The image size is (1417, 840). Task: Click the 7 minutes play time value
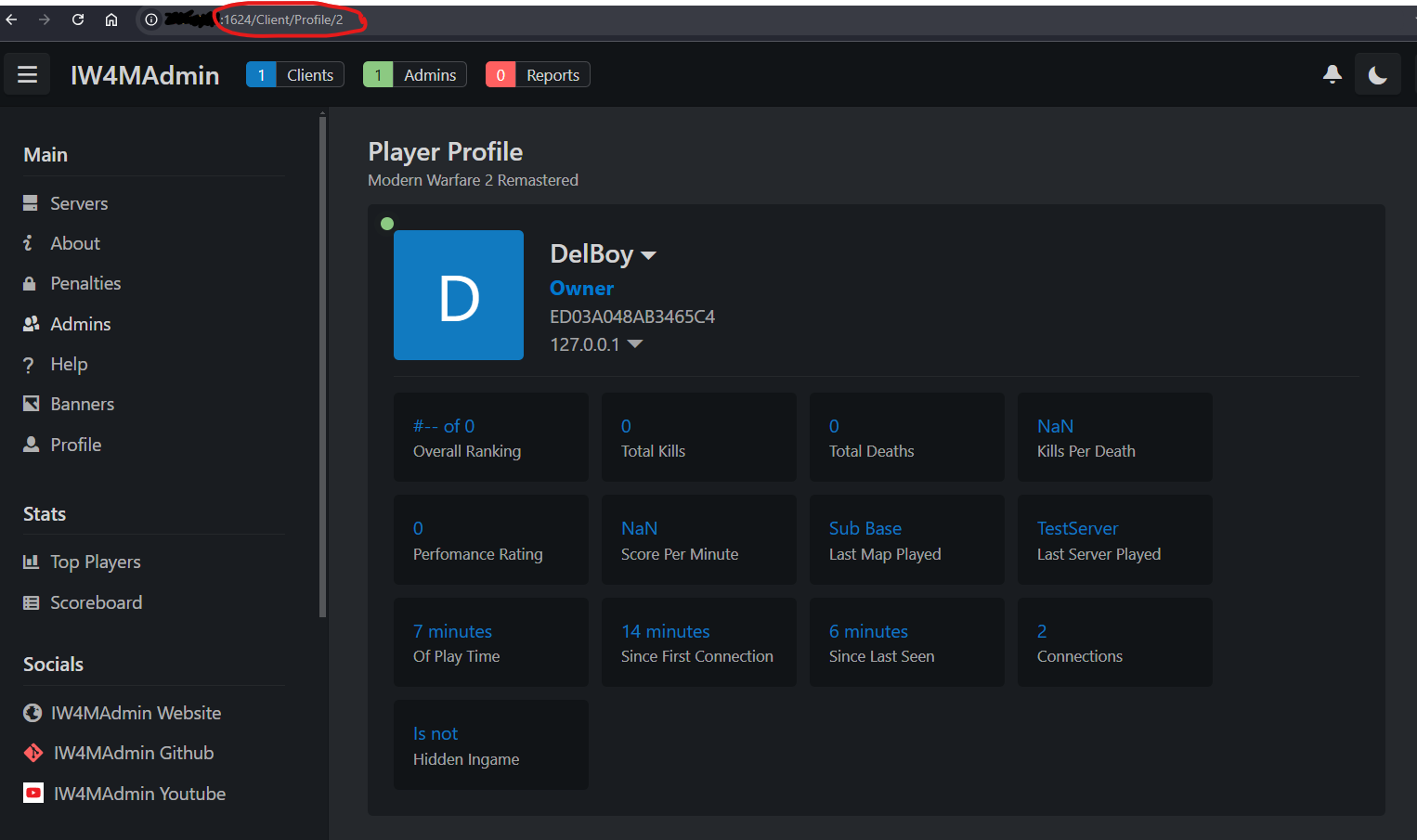tap(452, 631)
